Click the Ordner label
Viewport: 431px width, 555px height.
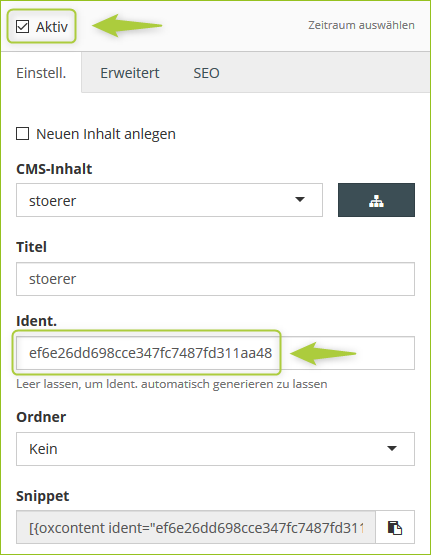[41, 417]
